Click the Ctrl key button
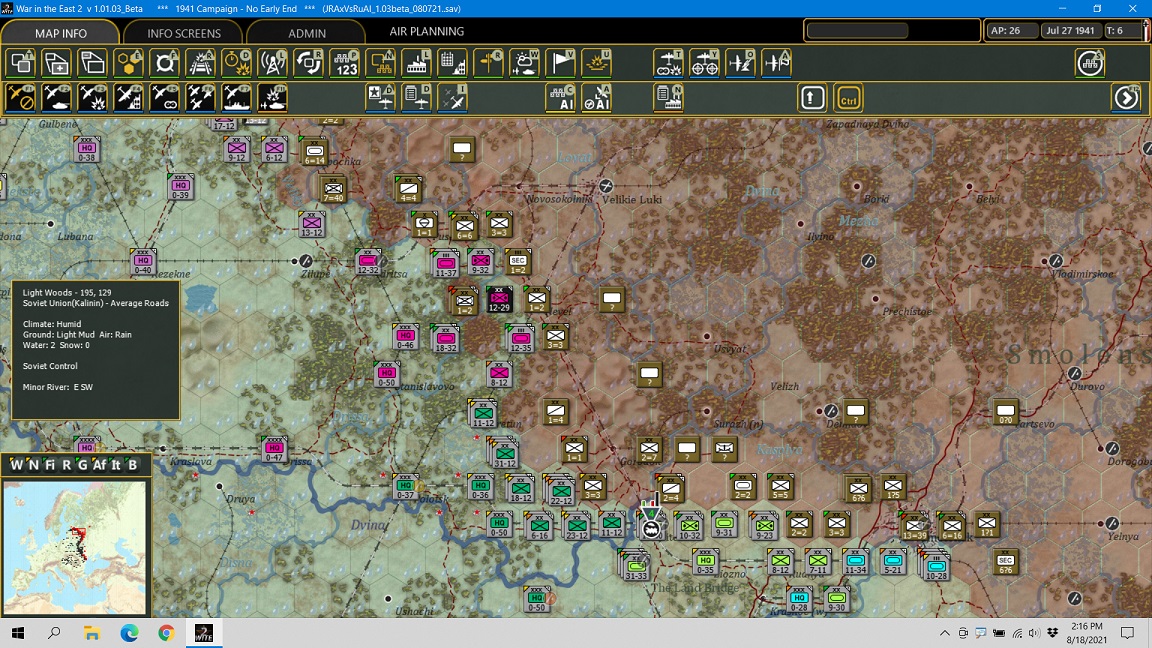 point(849,98)
